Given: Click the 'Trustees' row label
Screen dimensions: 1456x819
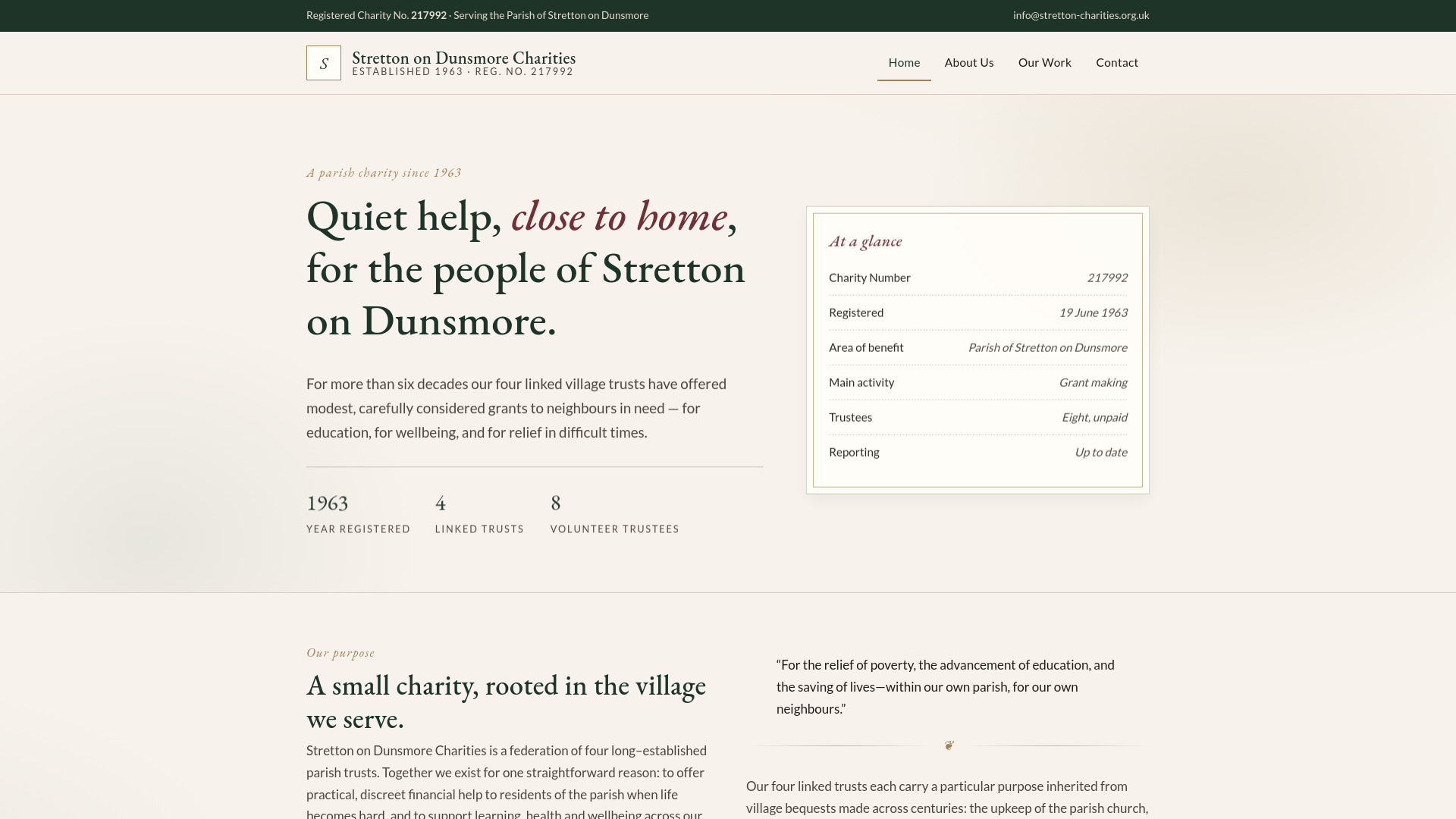Looking at the screenshot, I should [x=850, y=417].
